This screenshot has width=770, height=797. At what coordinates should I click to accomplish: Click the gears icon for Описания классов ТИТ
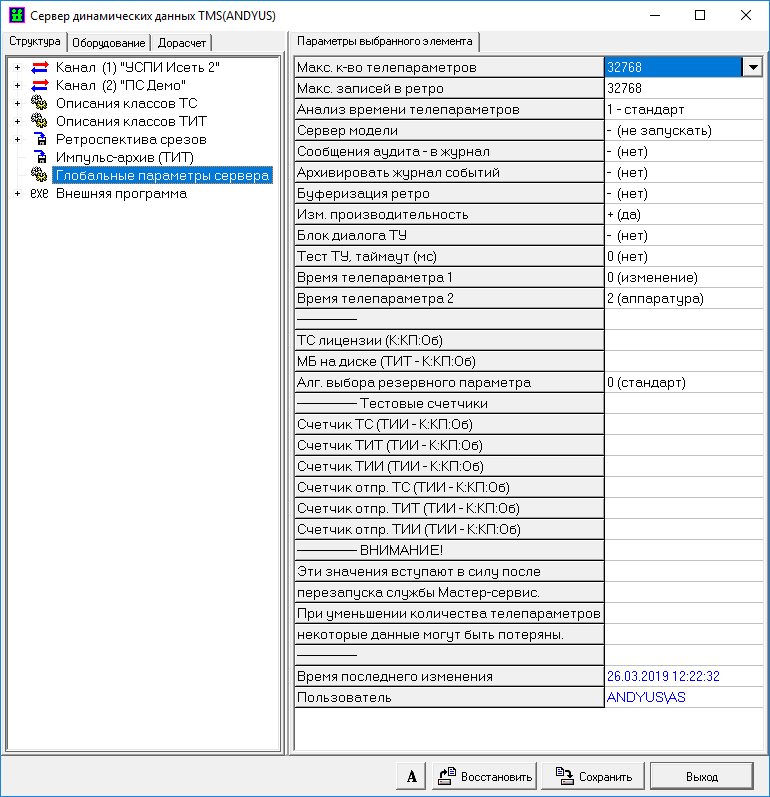[40, 121]
